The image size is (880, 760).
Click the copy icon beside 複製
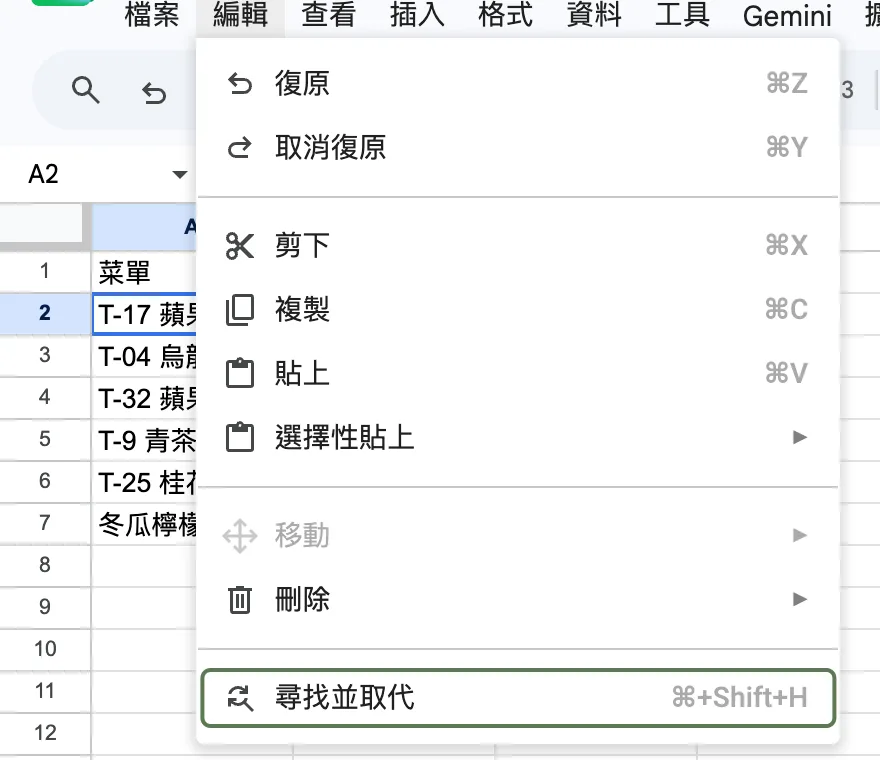tap(240, 310)
